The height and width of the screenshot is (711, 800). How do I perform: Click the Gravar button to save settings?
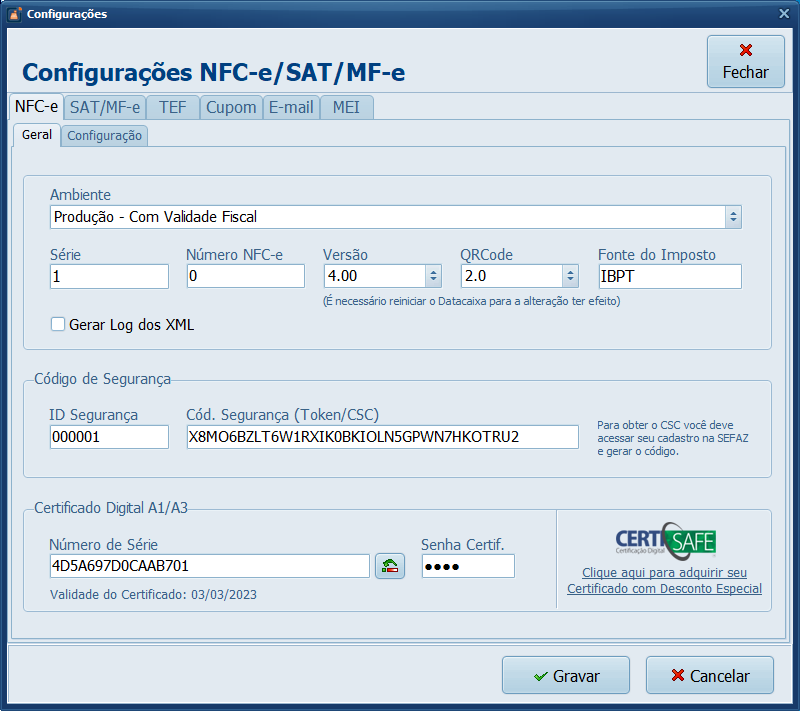click(x=565, y=675)
